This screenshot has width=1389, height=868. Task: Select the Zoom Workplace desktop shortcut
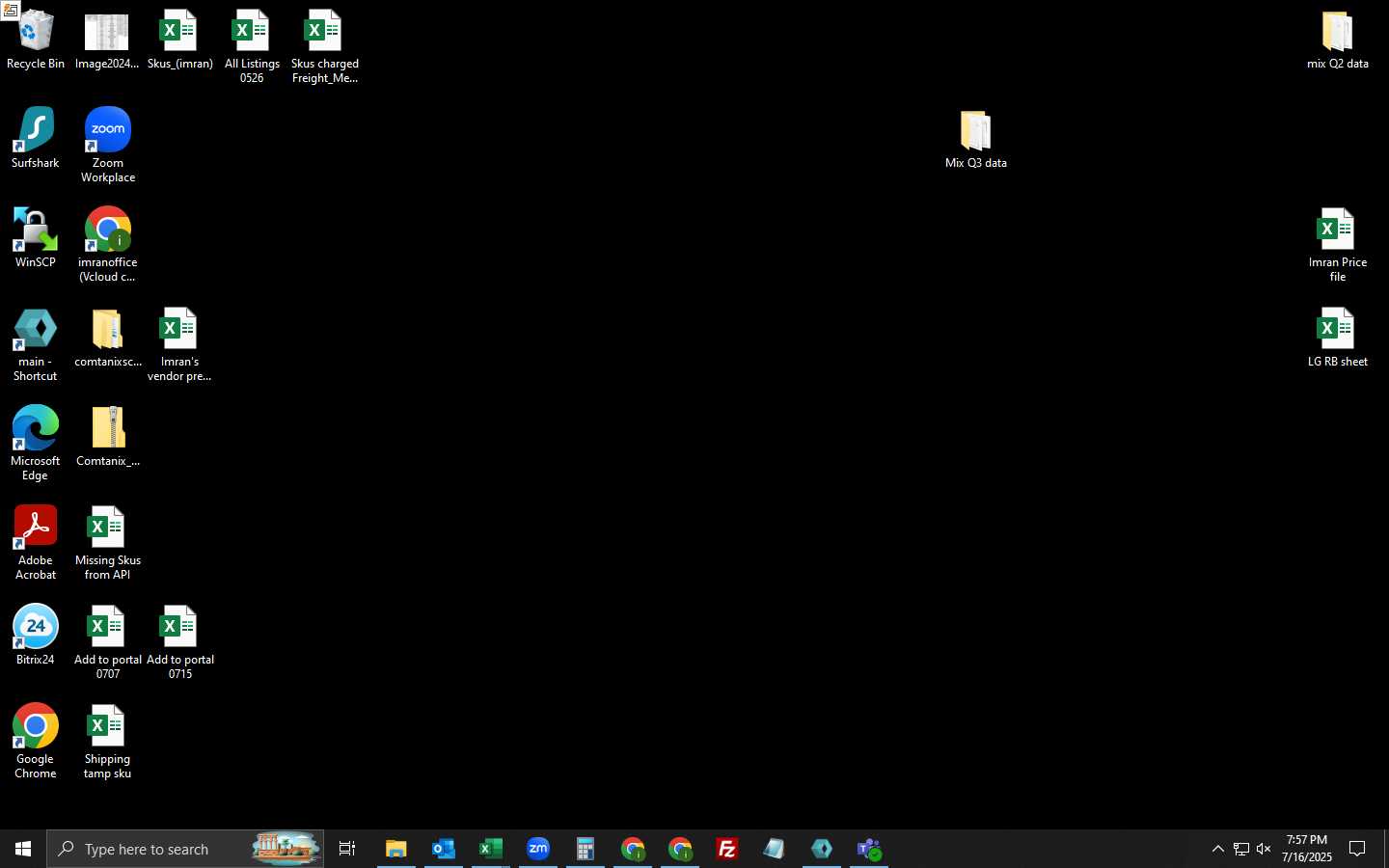[x=108, y=146]
